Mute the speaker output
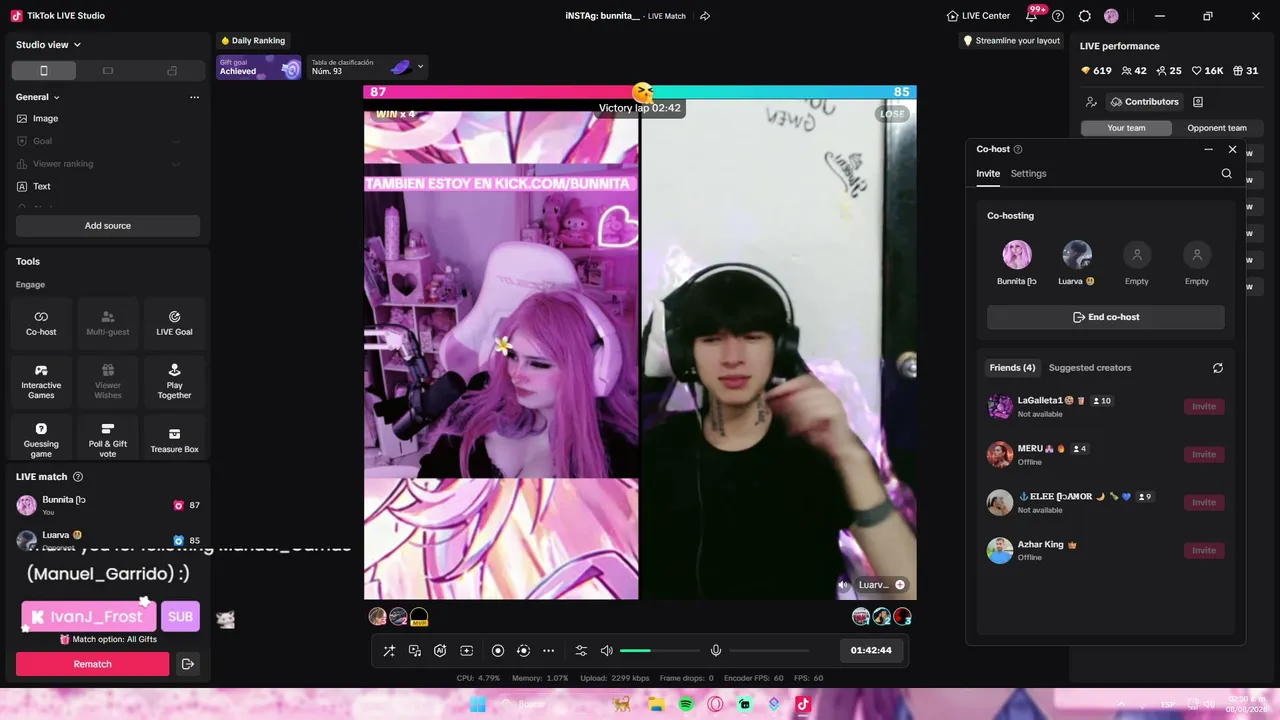 (606, 651)
